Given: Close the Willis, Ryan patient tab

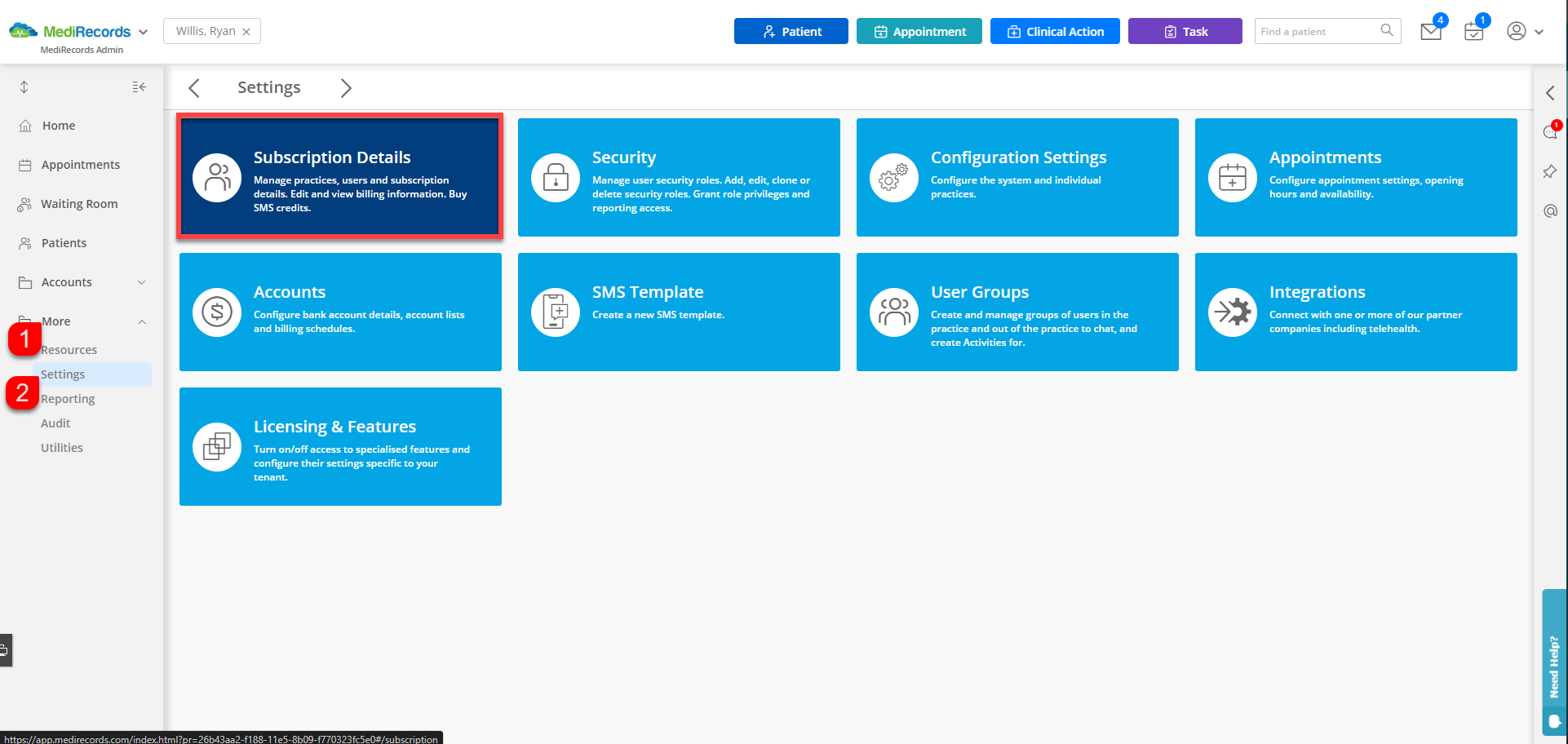Looking at the screenshot, I should pos(246,32).
